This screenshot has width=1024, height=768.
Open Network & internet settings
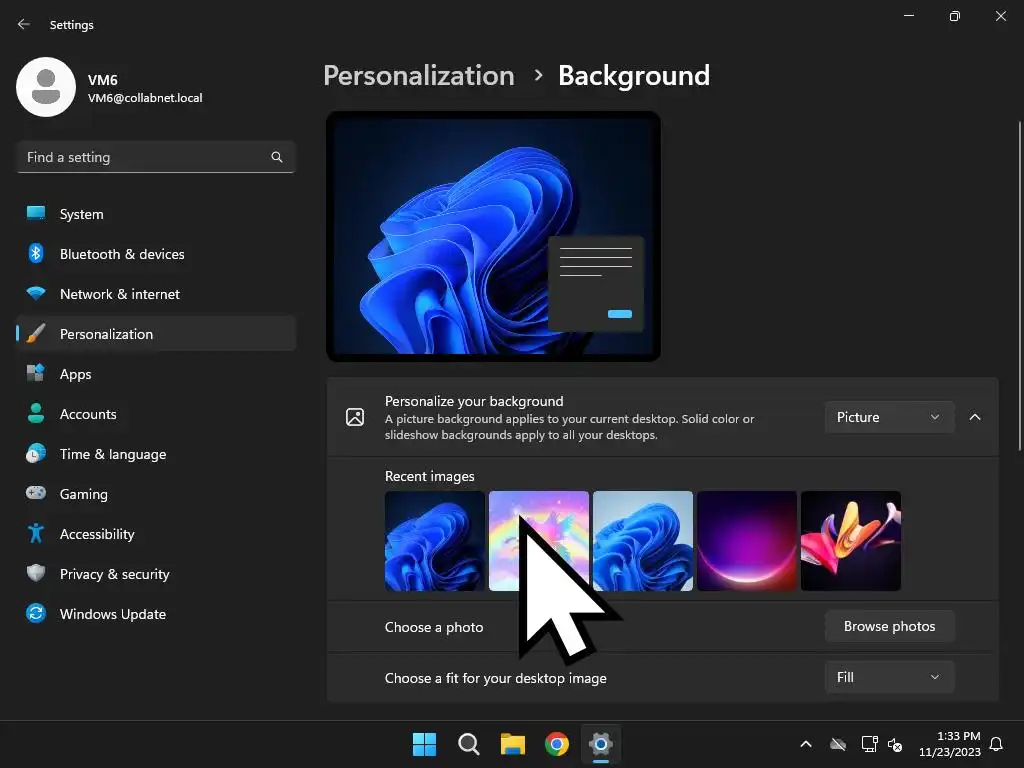pyautogui.click(x=156, y=294)
